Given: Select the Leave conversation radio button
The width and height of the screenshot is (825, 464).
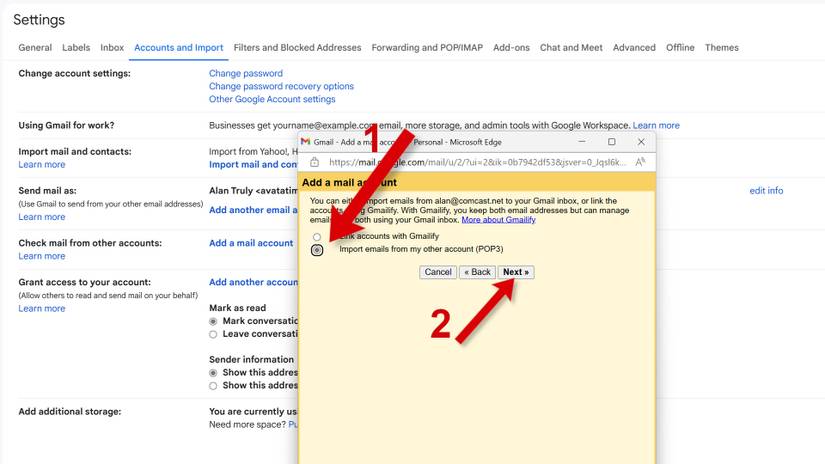Looking at the screenshot, I should point(213,334).
